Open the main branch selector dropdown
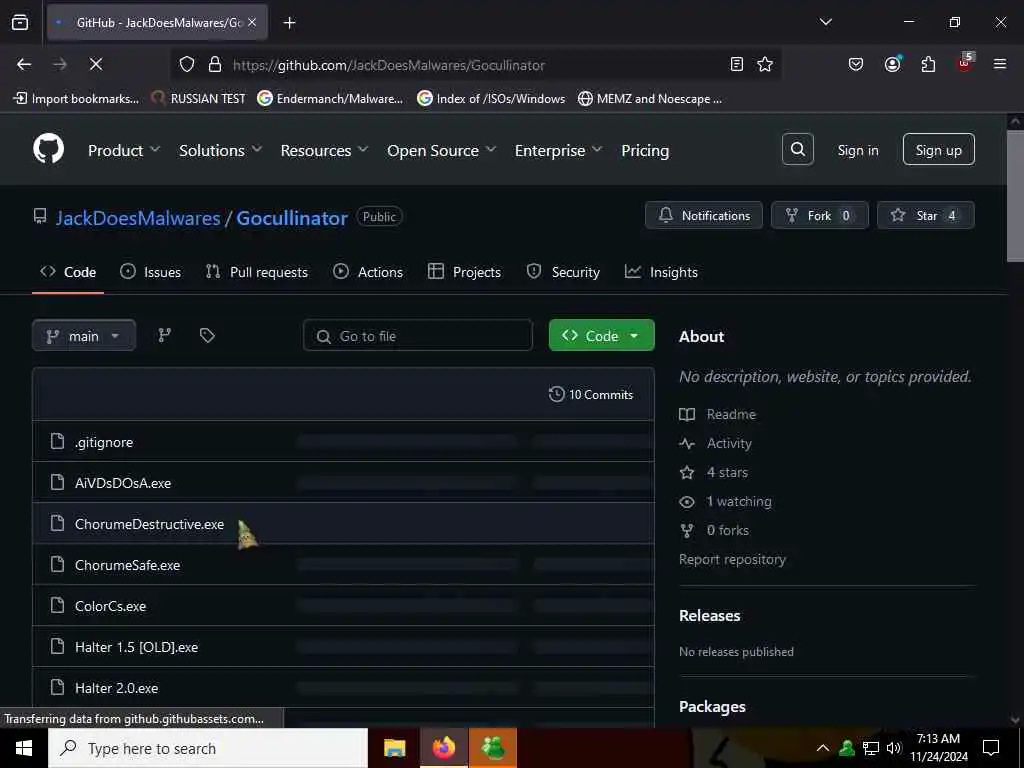 [x=84, y=336]
